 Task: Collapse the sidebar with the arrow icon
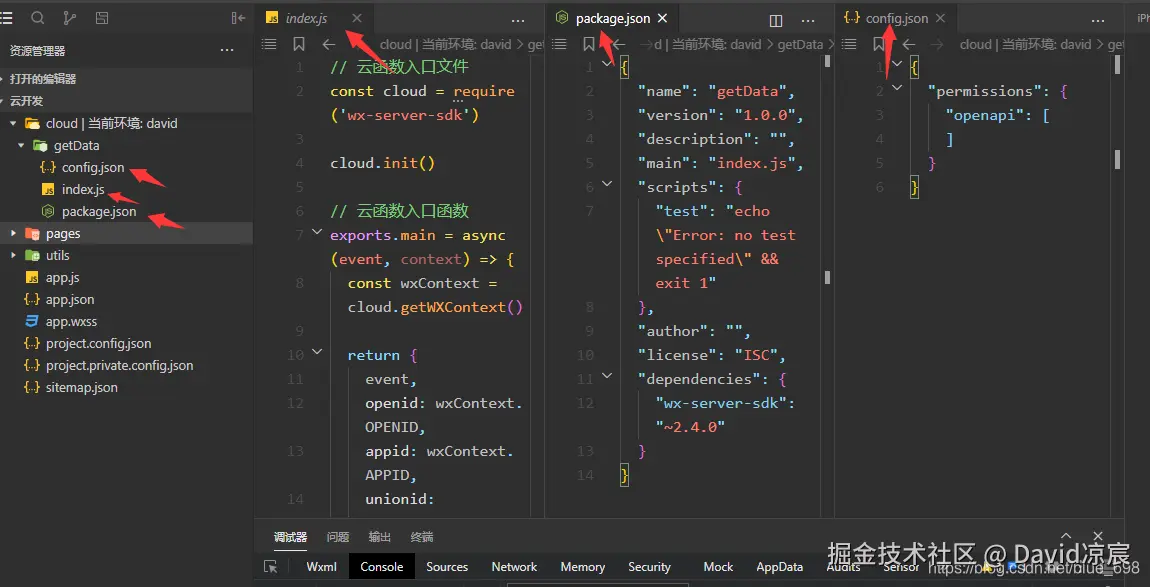point(238,18)
